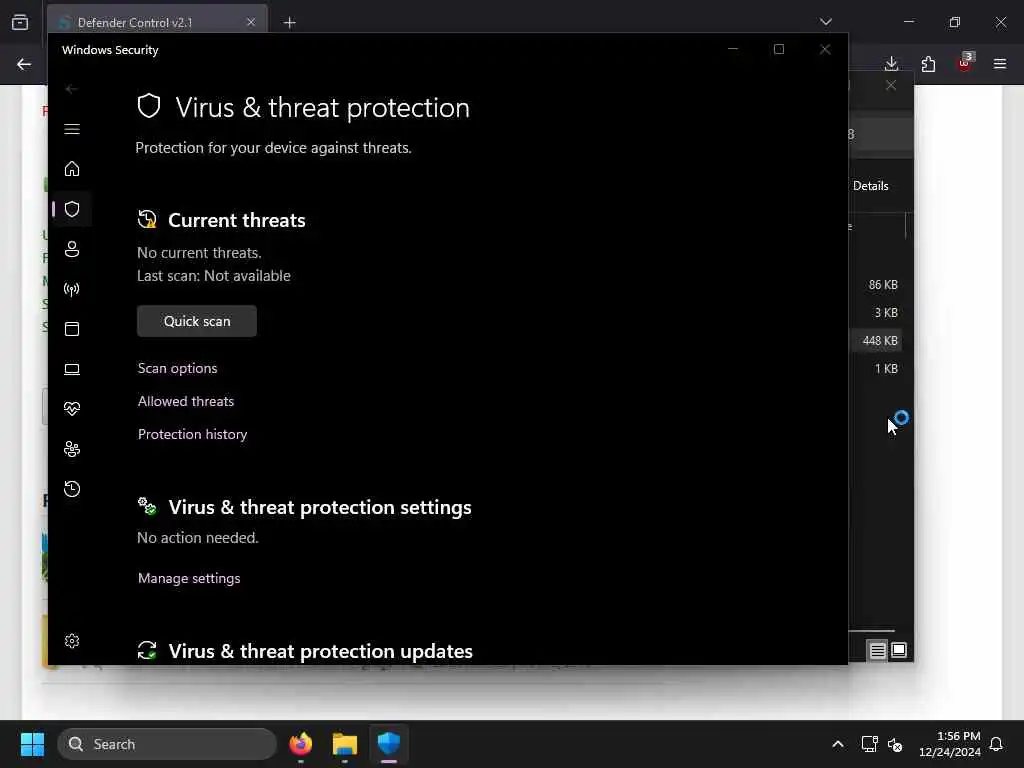This screenshot has height=768, width=1024.
Task: Click the network icon in the system tray
Action: click(x=869, y=744)
